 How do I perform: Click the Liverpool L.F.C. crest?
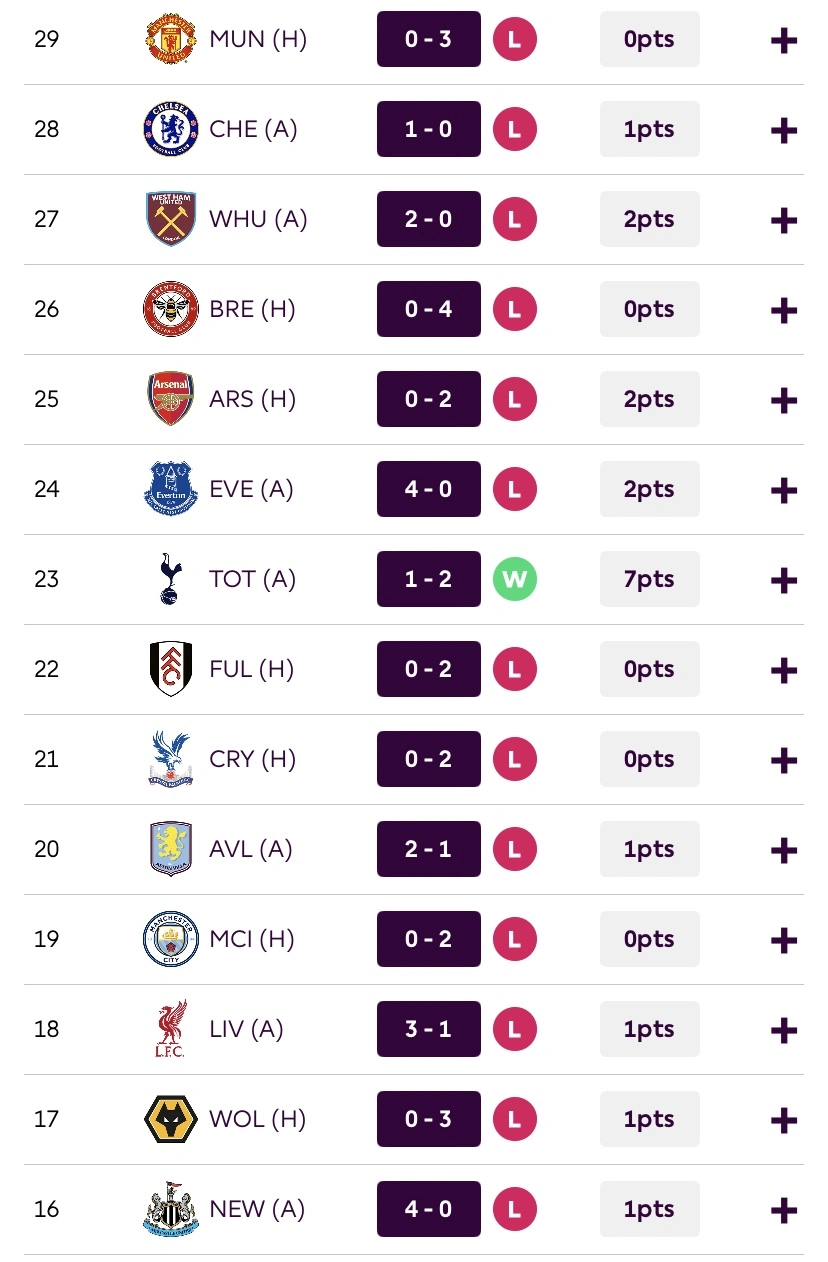coord(171,1029)
